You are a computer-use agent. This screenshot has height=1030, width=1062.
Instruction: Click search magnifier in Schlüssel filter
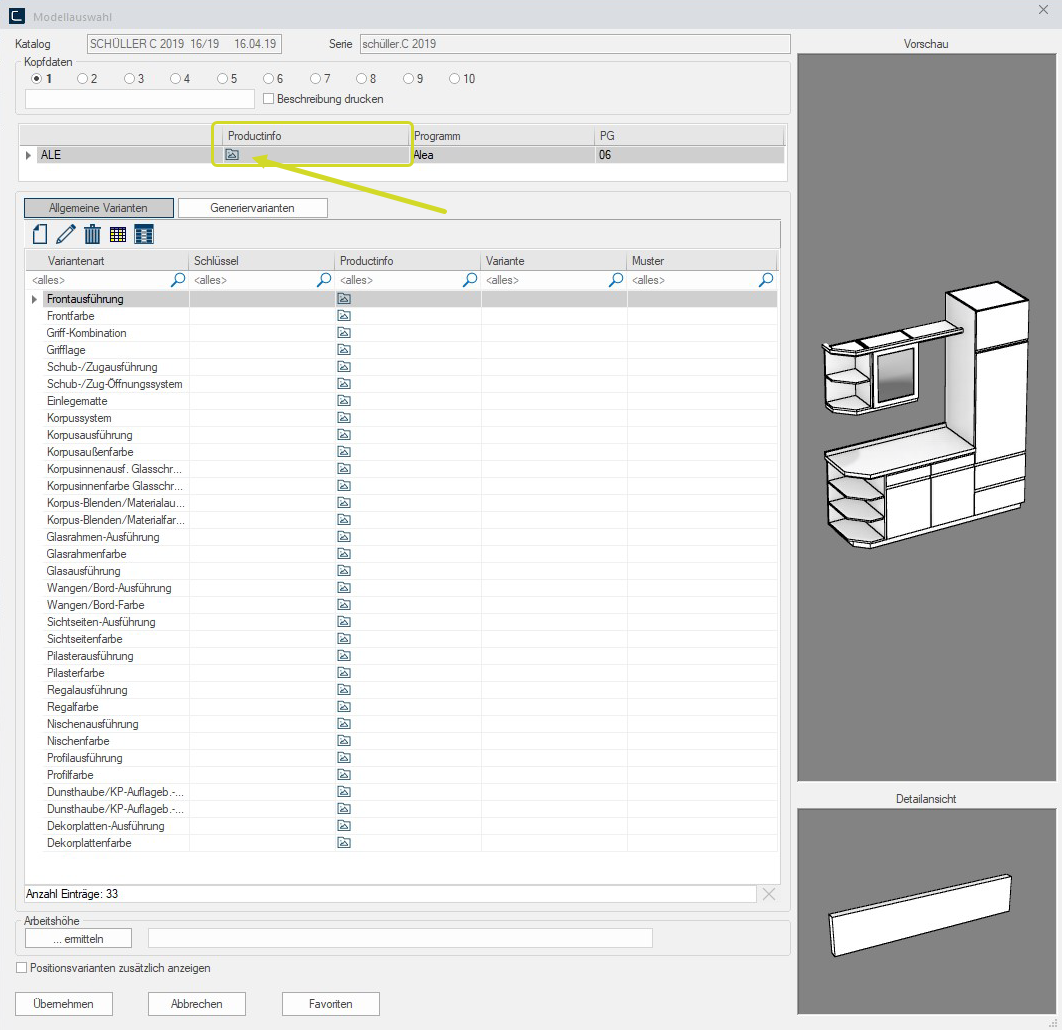click(324, 281)
